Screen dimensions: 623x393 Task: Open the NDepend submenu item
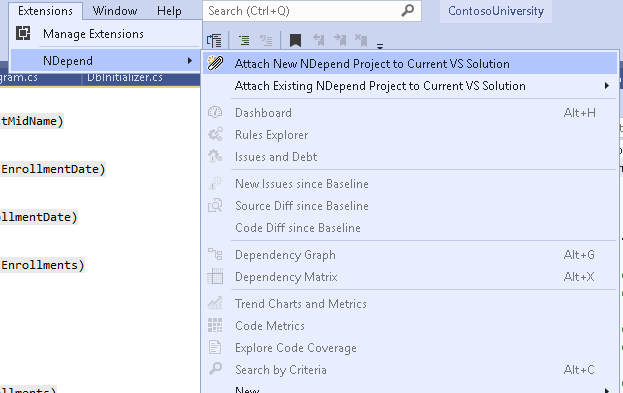pyautogui.click(x=105, y=61)
